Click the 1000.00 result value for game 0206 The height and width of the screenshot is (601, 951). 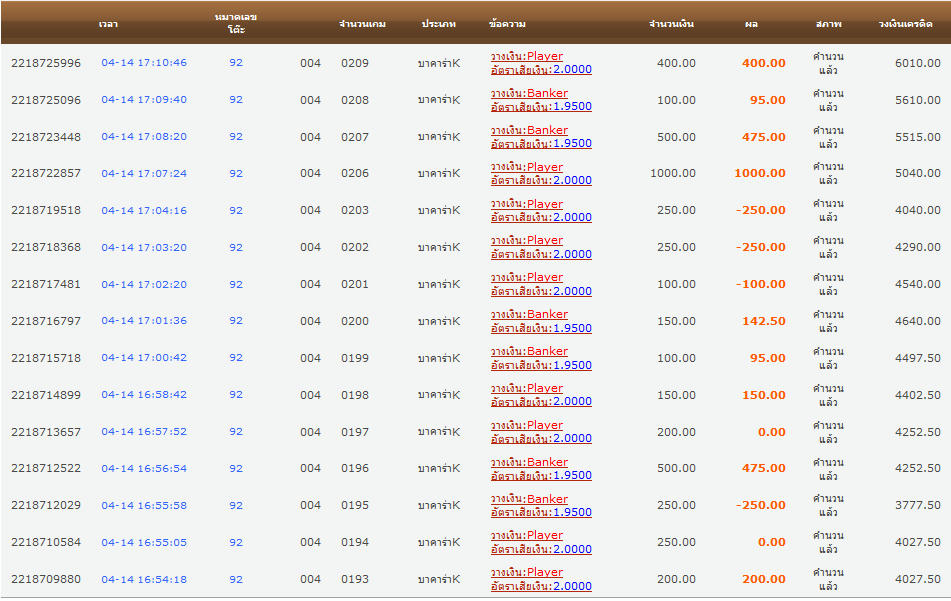(760, 174)
